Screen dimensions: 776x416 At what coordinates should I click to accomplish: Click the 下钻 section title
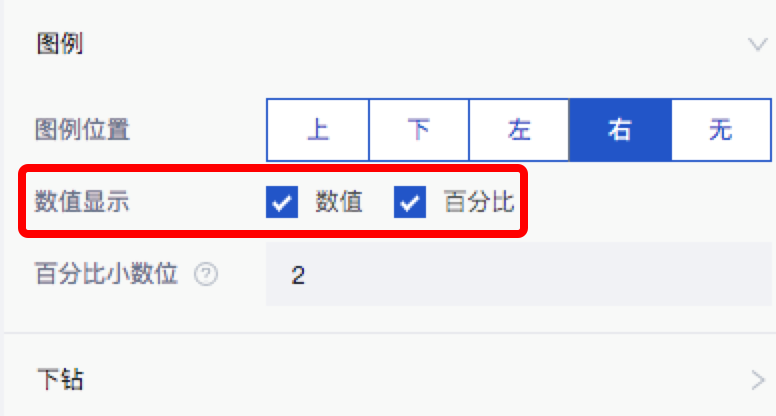(x=60, y=379)
